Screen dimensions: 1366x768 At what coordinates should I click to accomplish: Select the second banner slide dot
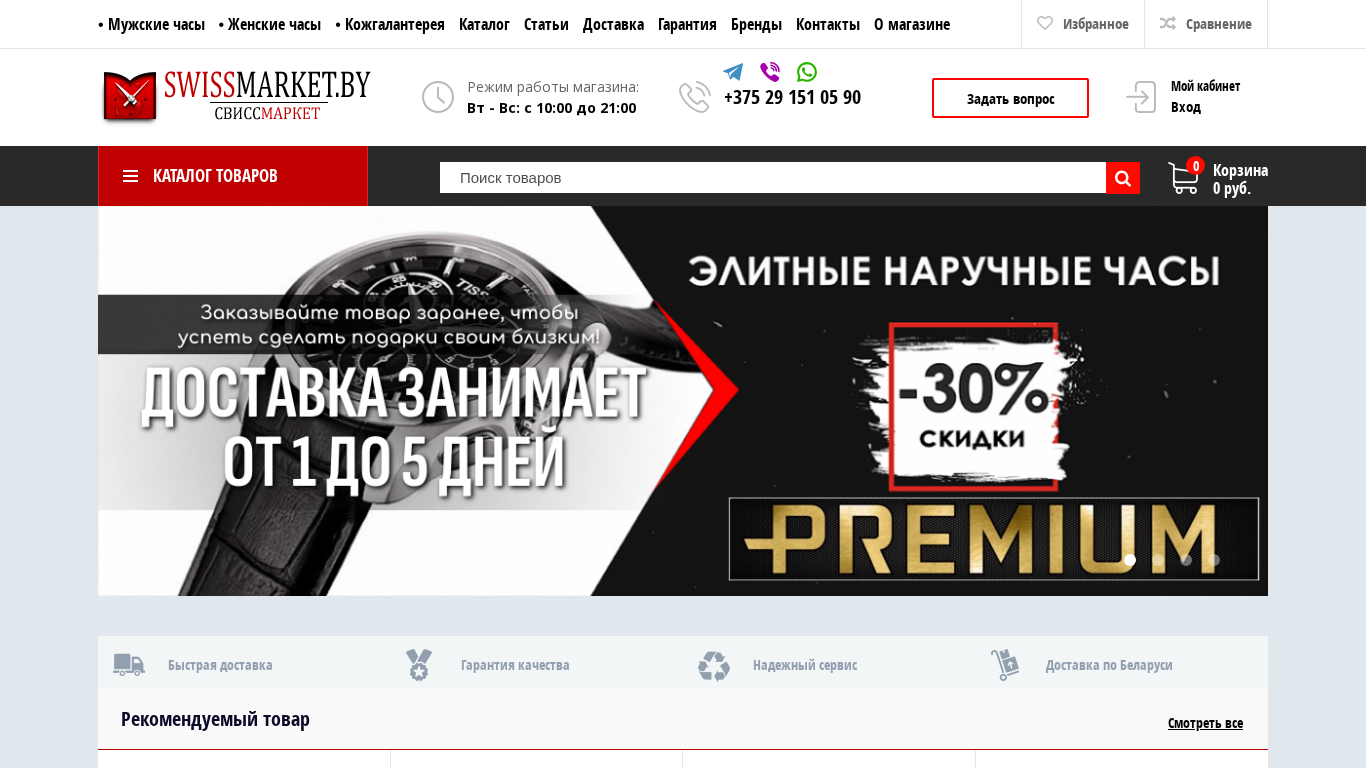tap(1158, 560)
